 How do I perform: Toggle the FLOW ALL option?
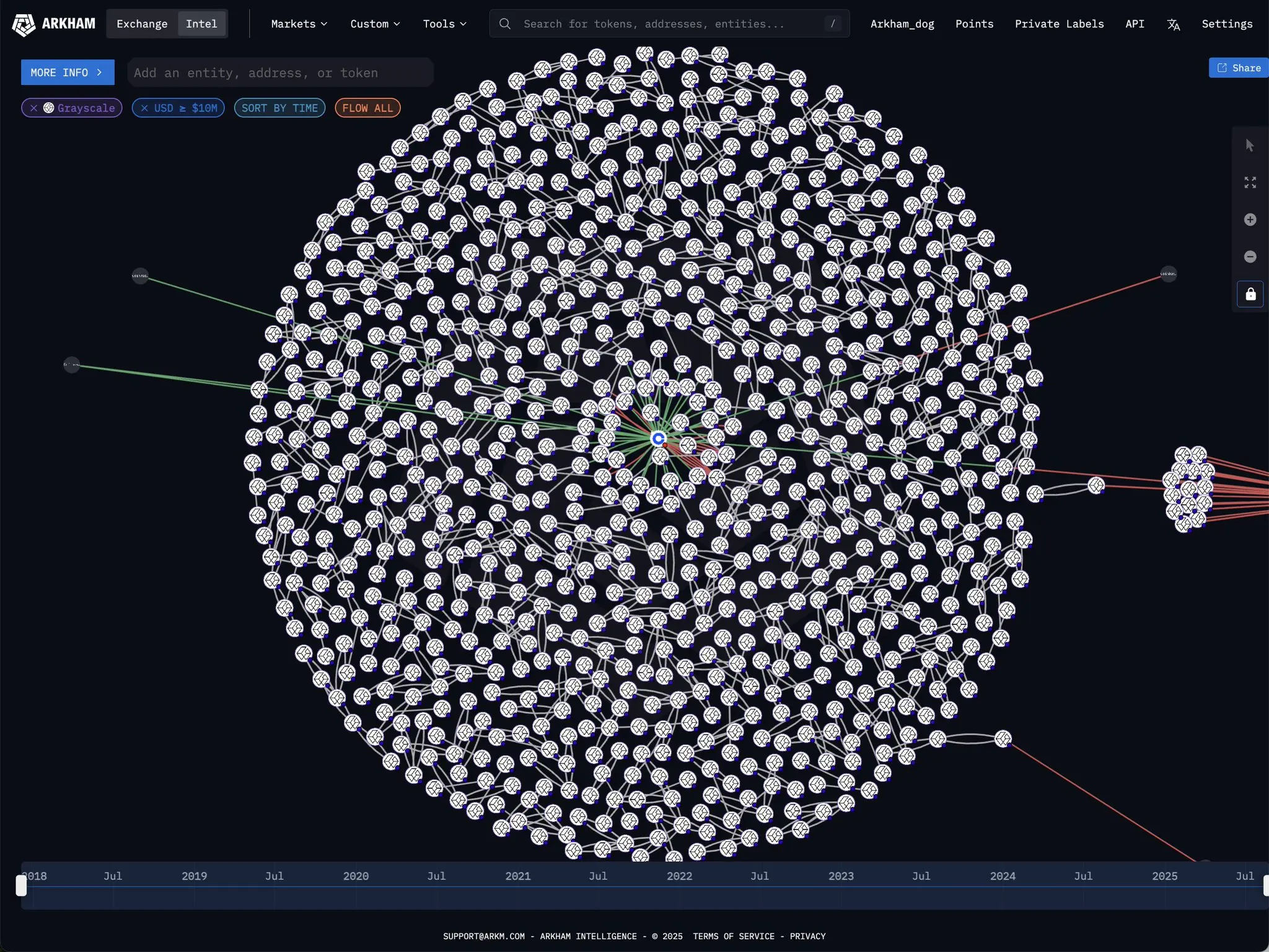[x=367, y=108]
